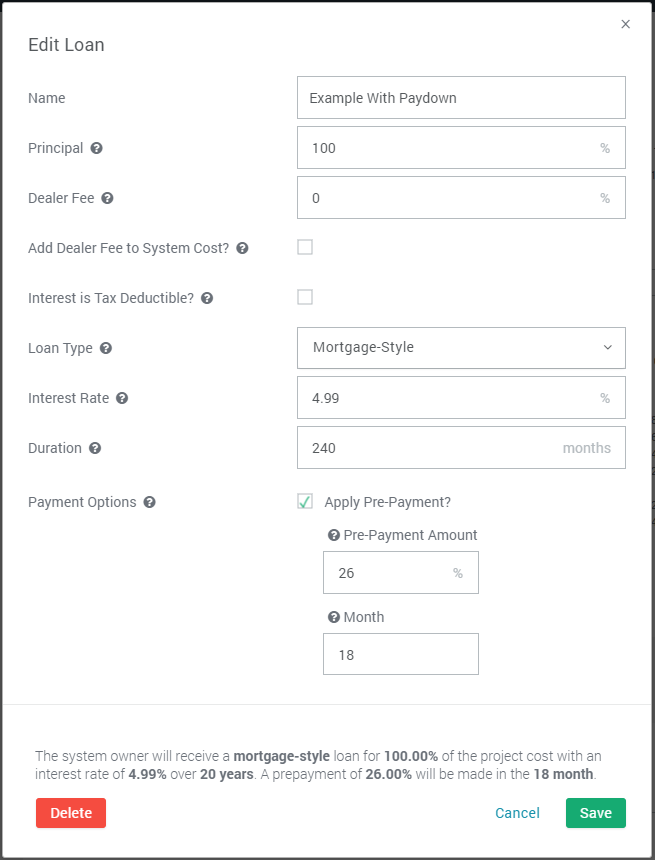Click the Payment Options help icon
The height and width of the screenshot is (860, 655).
pos(149,502)
